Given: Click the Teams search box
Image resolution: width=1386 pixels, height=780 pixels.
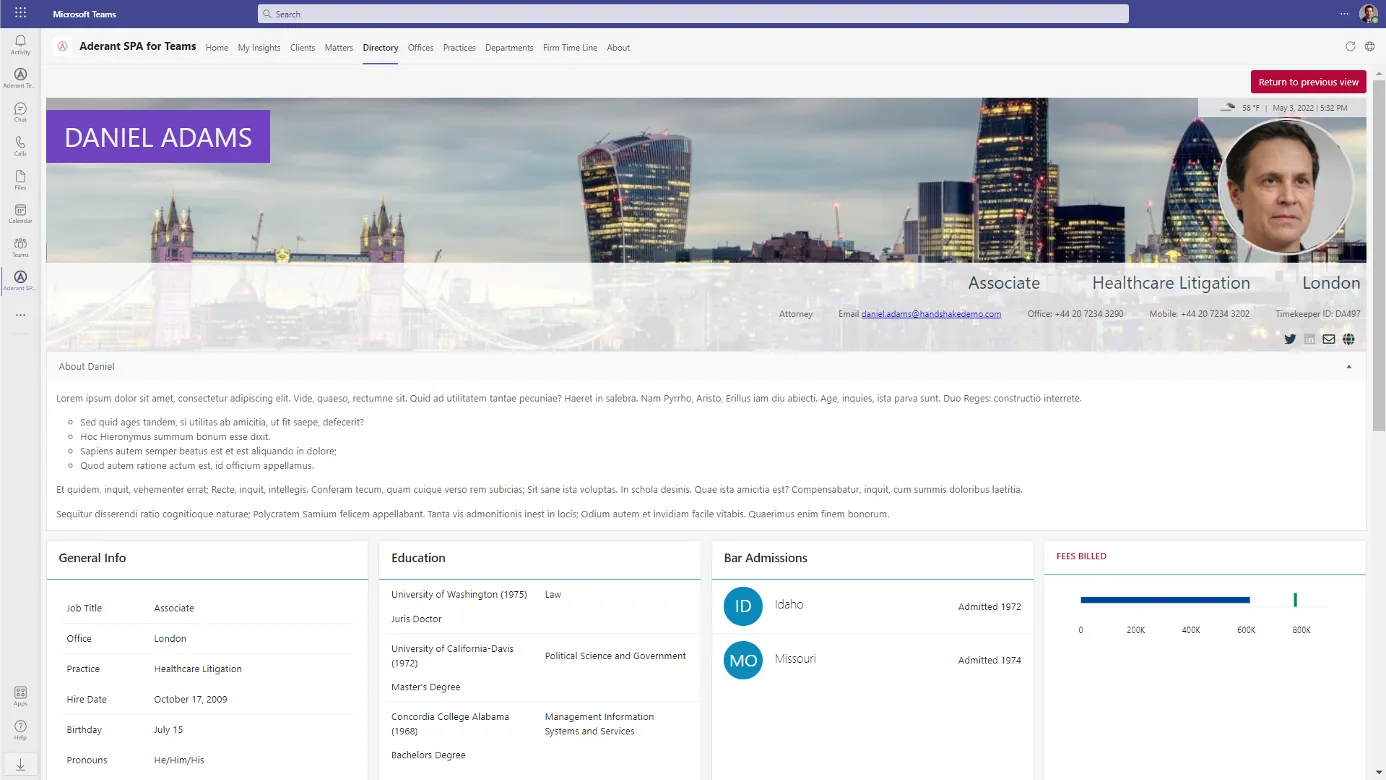Looking at the screenshot, I should pos(693,14).
